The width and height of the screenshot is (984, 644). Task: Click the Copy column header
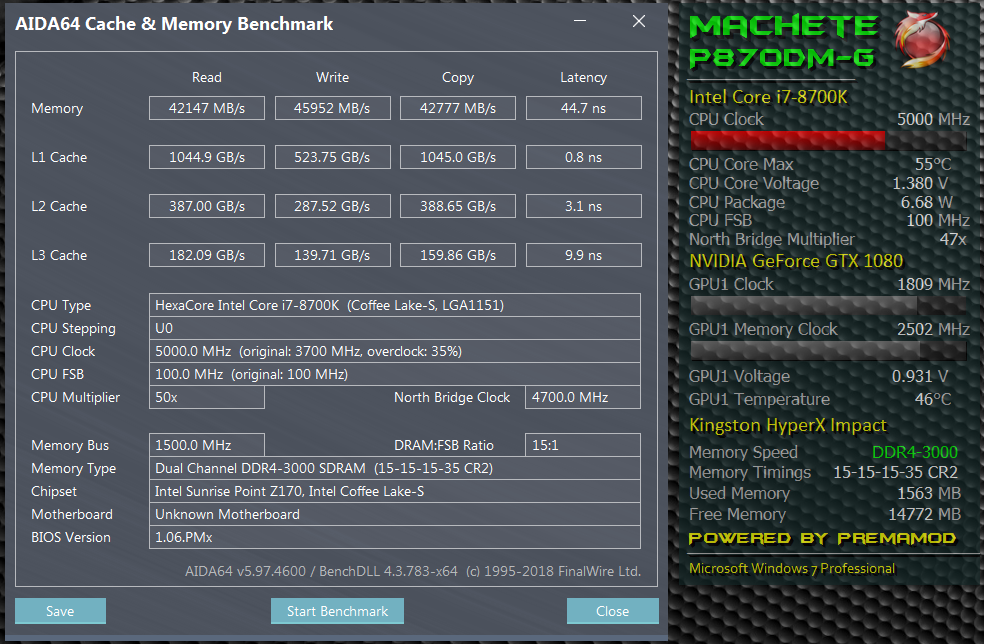tap(458, 78)
